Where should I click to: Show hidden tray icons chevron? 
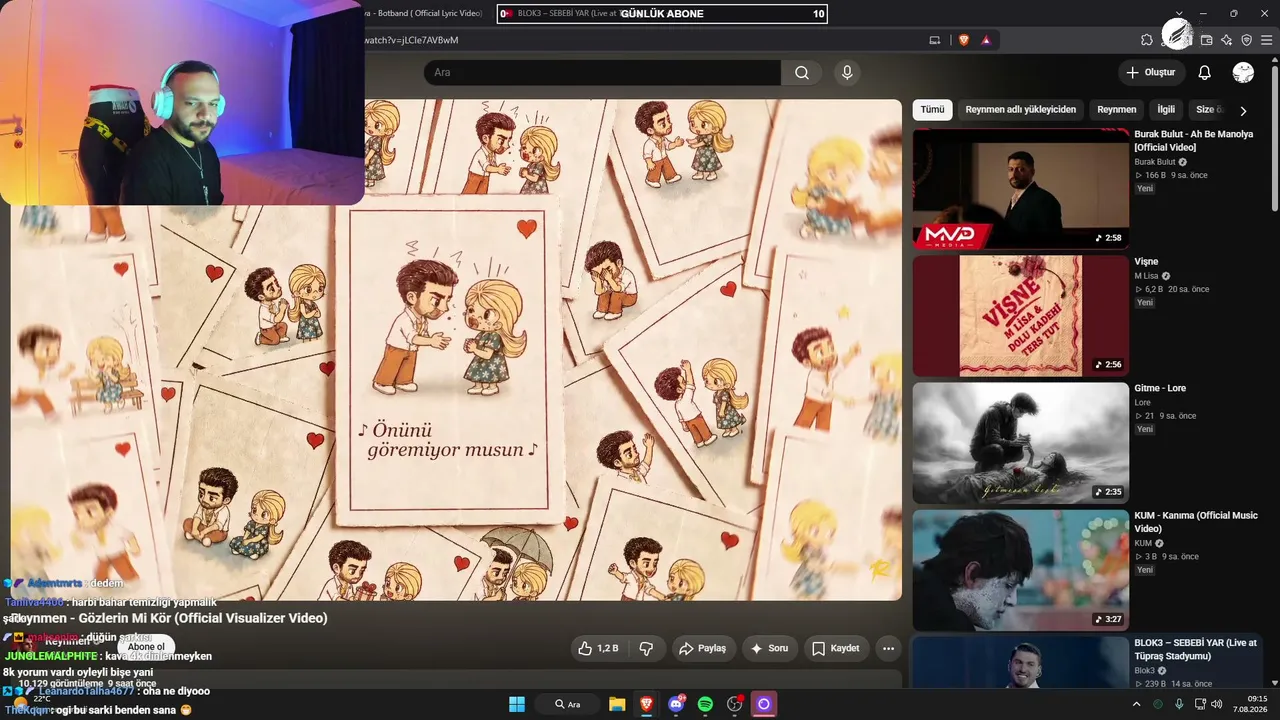1136,704
